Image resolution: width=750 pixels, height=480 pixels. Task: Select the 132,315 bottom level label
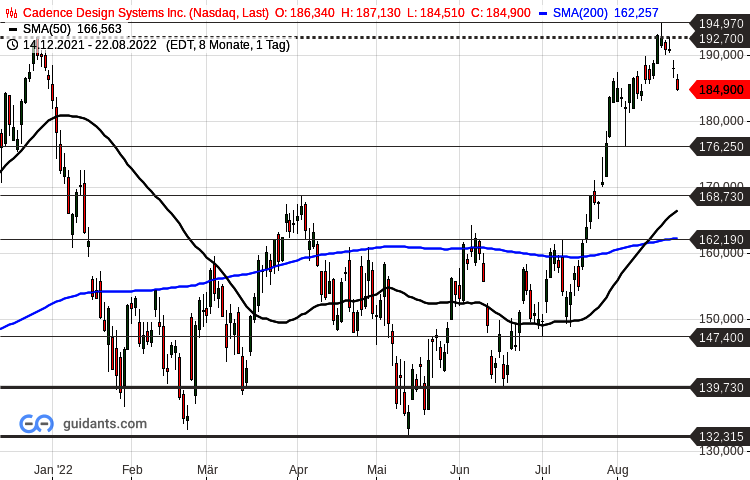(x=720, y=436)
